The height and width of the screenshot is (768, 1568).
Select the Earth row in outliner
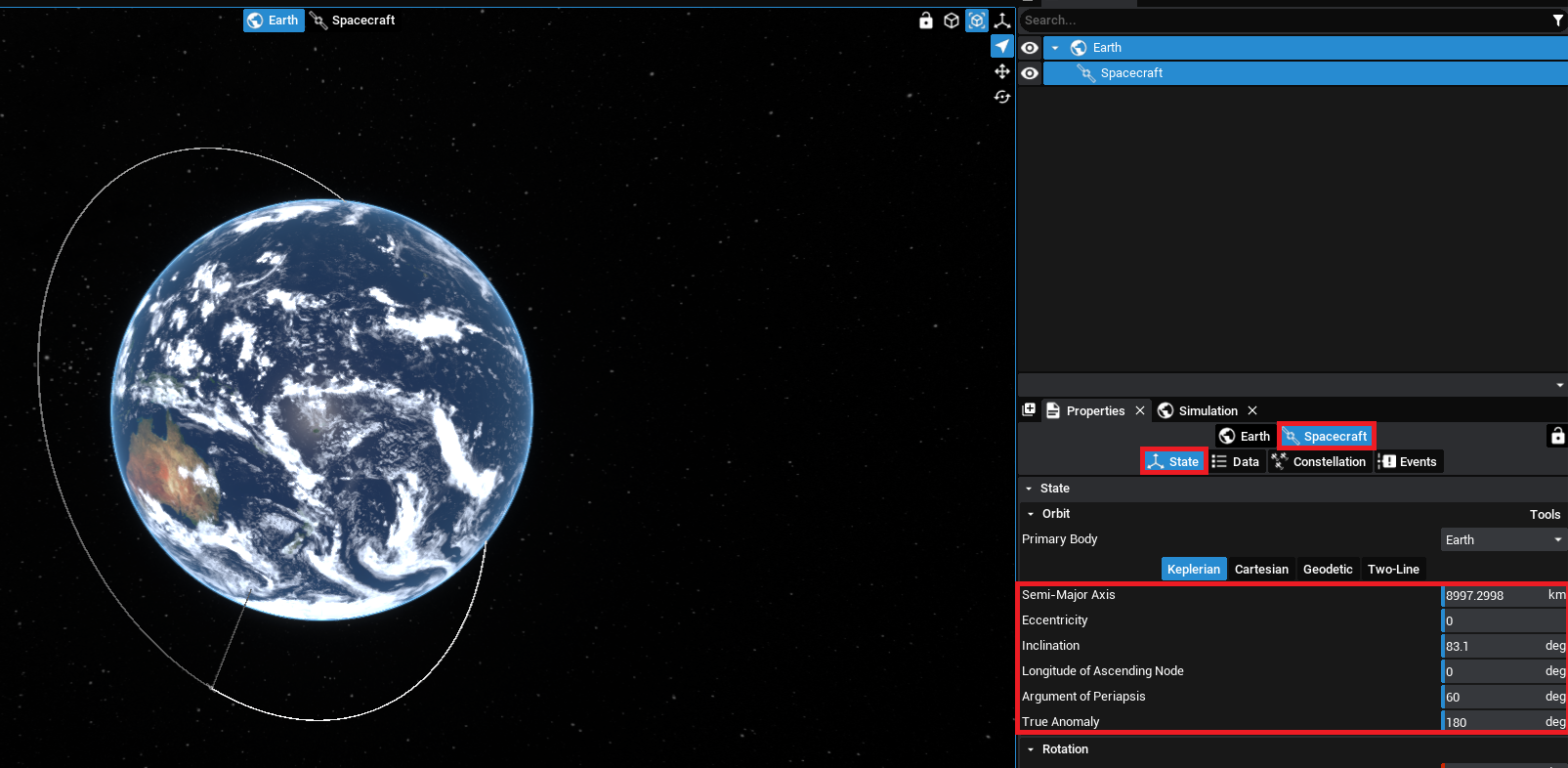[x=1305, y=48]
